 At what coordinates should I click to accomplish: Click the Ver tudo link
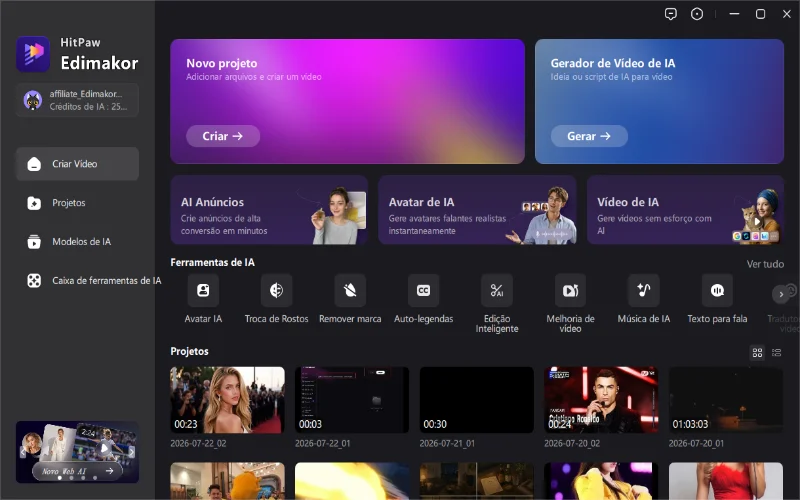765,264
